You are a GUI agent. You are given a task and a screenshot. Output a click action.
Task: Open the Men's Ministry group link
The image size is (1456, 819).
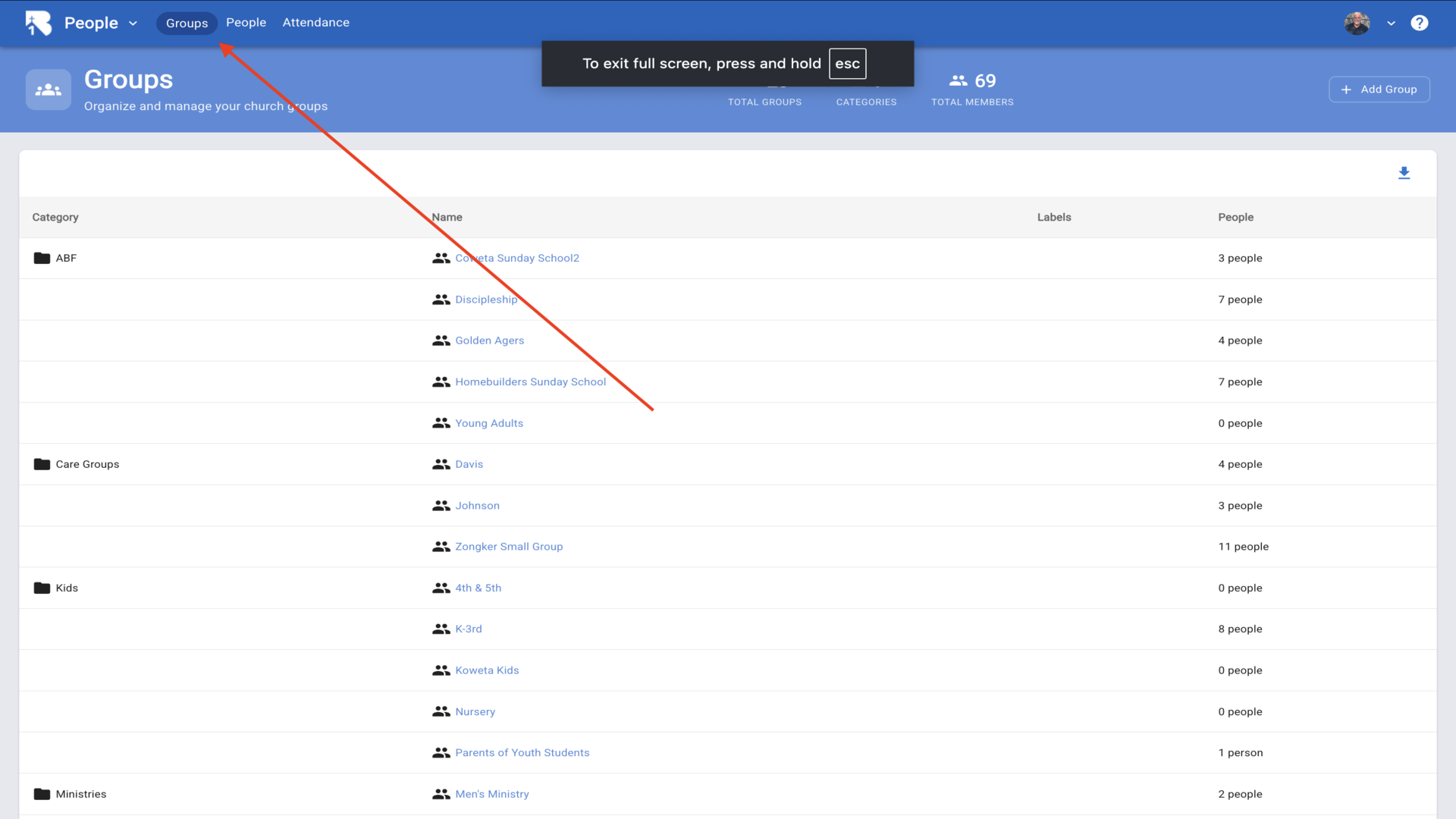coord(491,794)
